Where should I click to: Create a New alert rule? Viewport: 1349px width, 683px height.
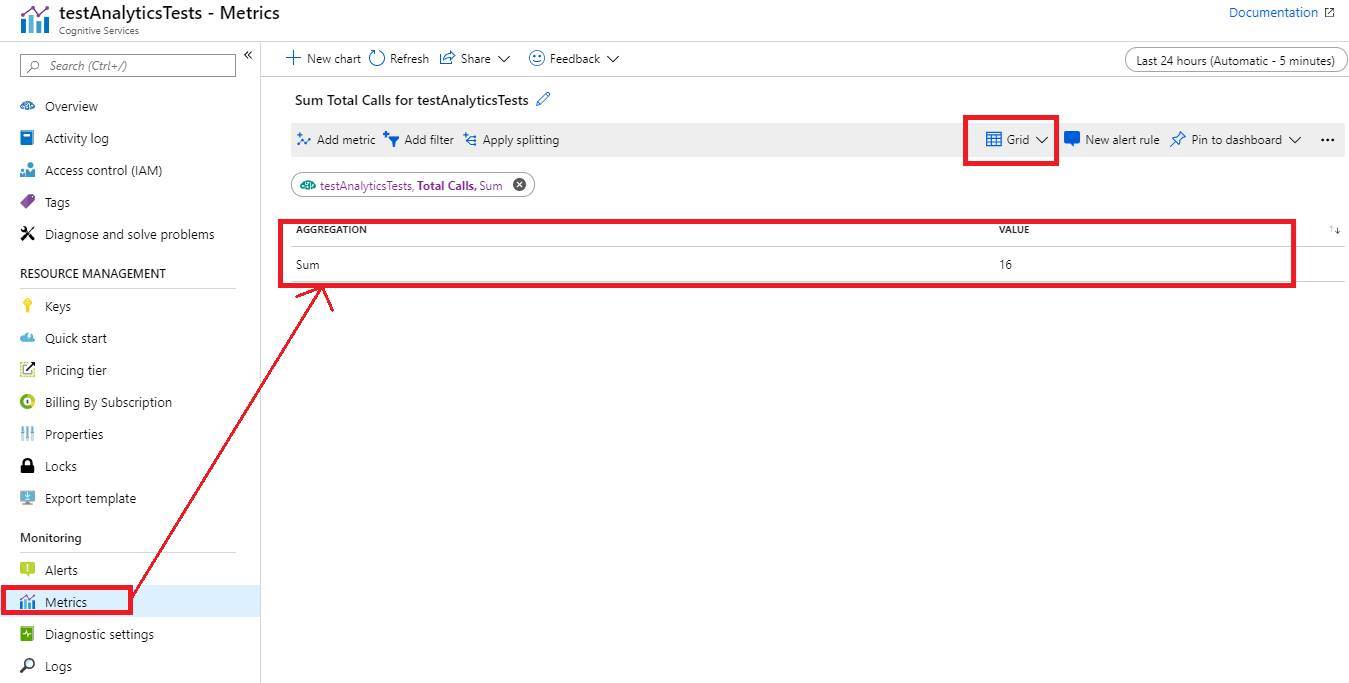pyautogui.click(x=1112, y=140)
